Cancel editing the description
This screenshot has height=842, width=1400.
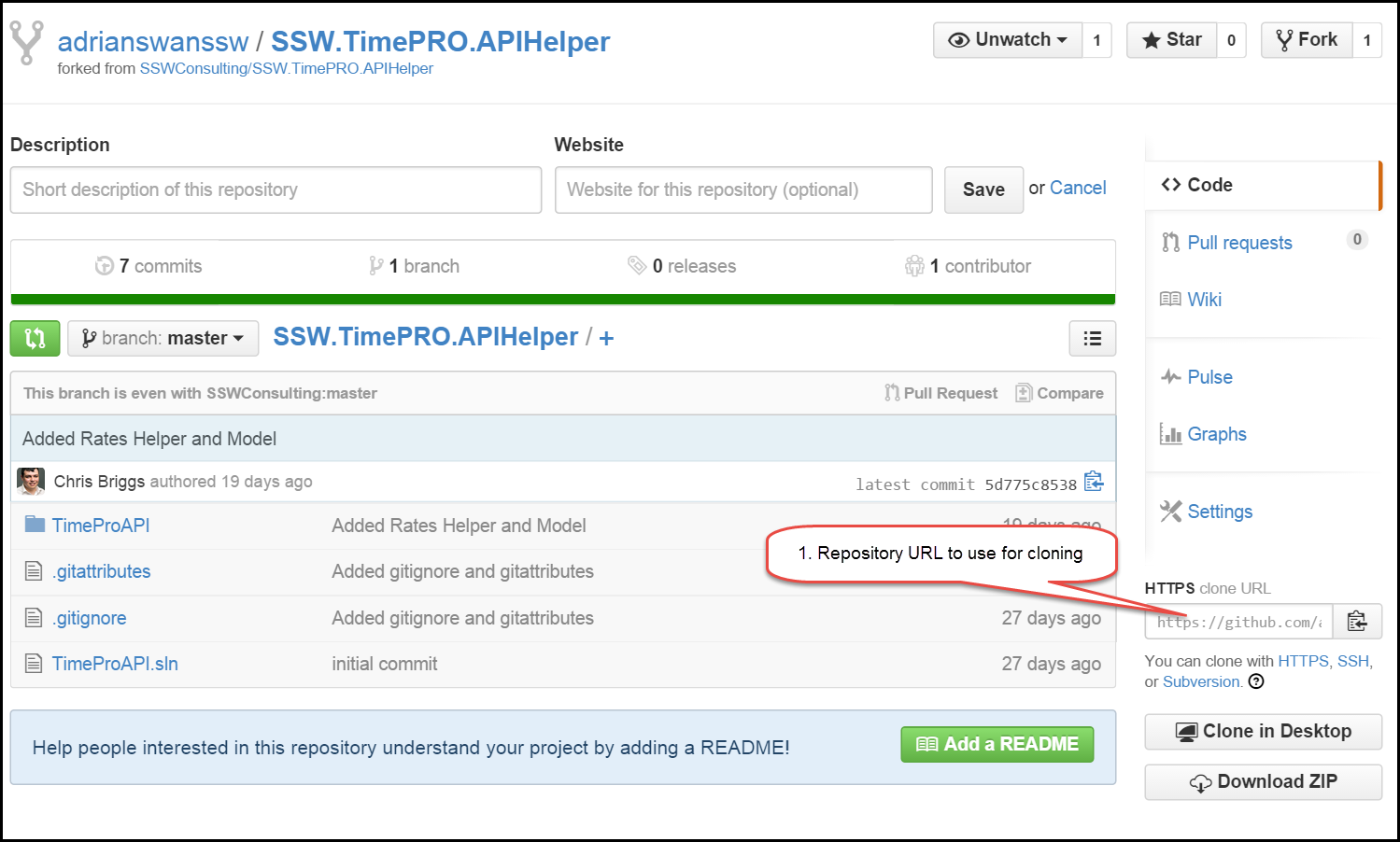(x=1078, y=188)
